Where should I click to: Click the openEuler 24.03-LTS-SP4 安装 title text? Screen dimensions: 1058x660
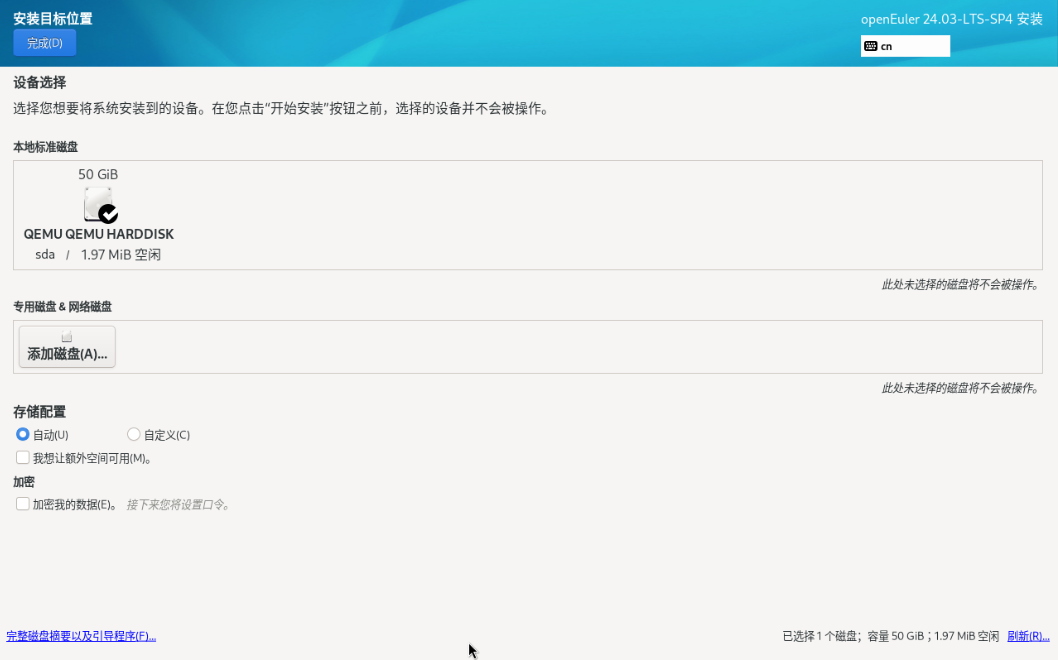951,19
